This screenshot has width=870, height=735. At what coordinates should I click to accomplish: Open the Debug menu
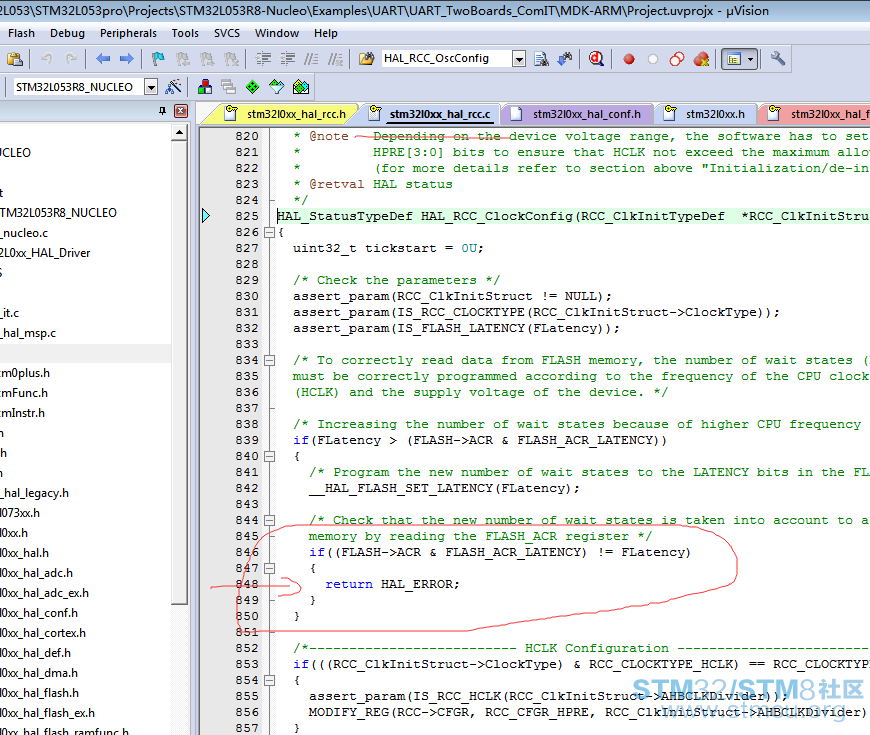click(67, 33)
